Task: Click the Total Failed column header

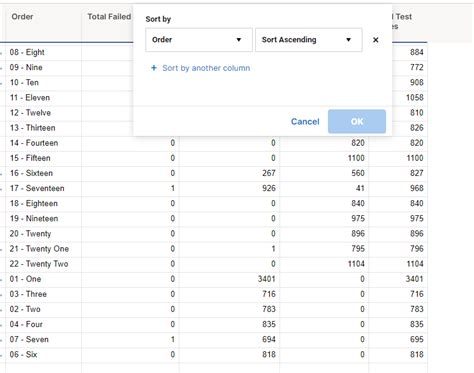Action: tap(109, 17)
